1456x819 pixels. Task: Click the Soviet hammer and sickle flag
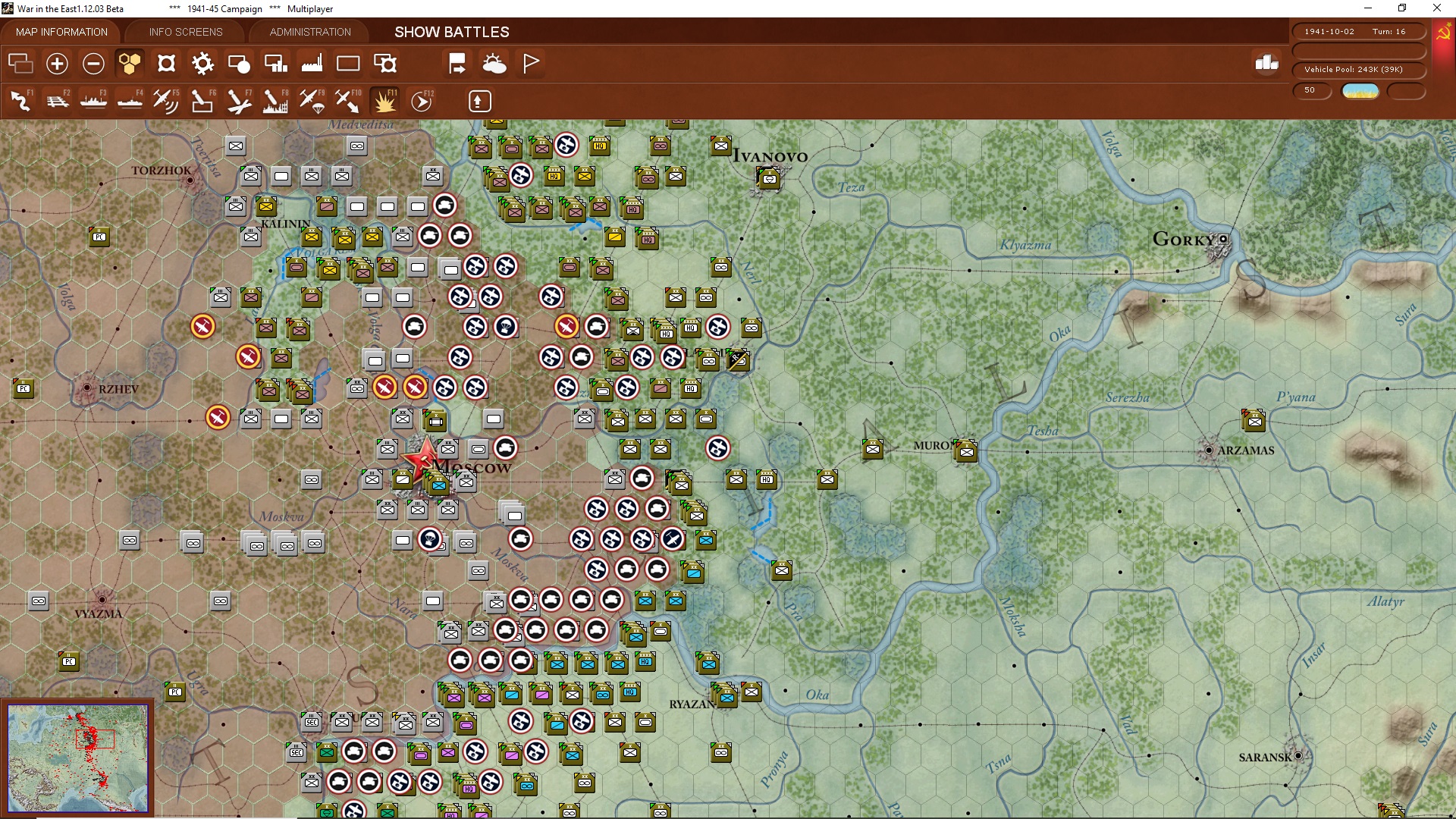[1444, 33]
